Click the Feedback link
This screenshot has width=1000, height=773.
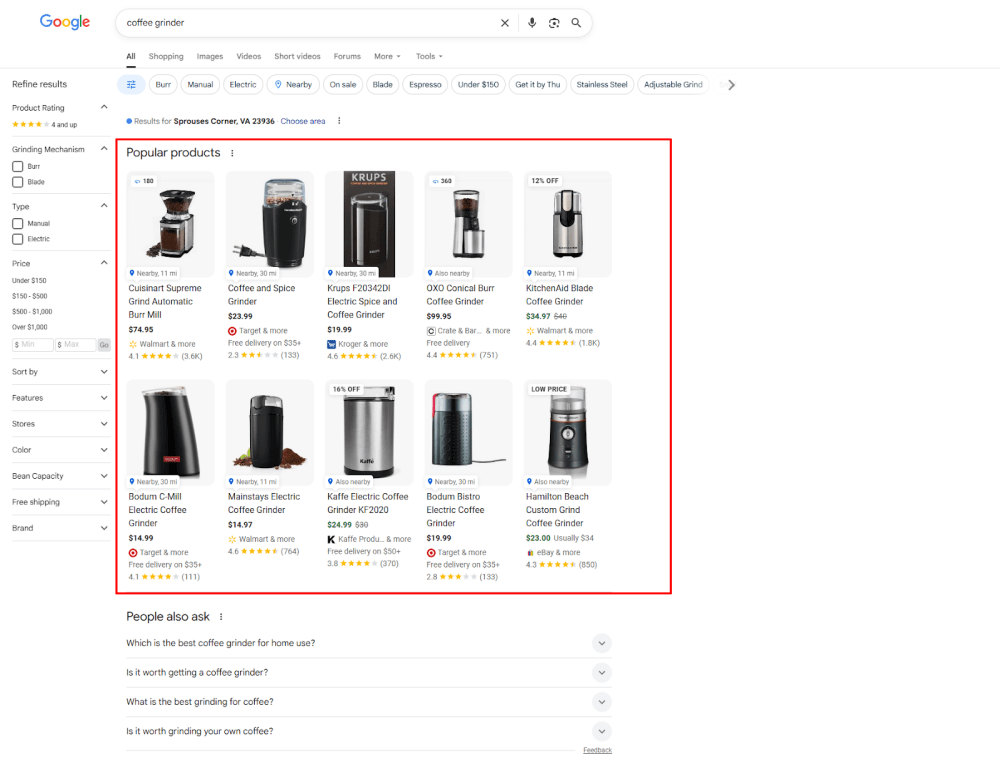pyautogui.click(x=597, y=749)
